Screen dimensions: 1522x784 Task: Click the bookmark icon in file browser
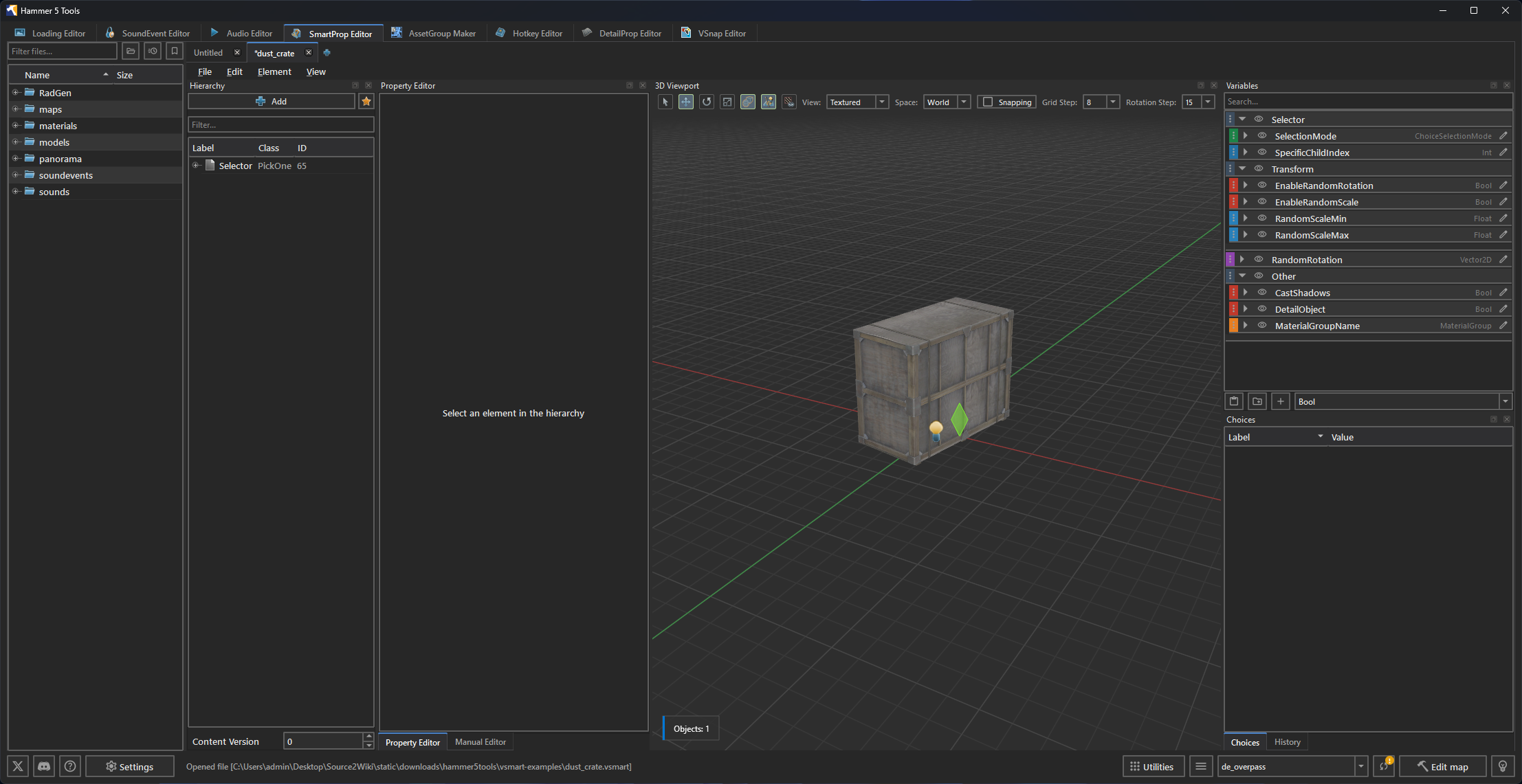175,52
